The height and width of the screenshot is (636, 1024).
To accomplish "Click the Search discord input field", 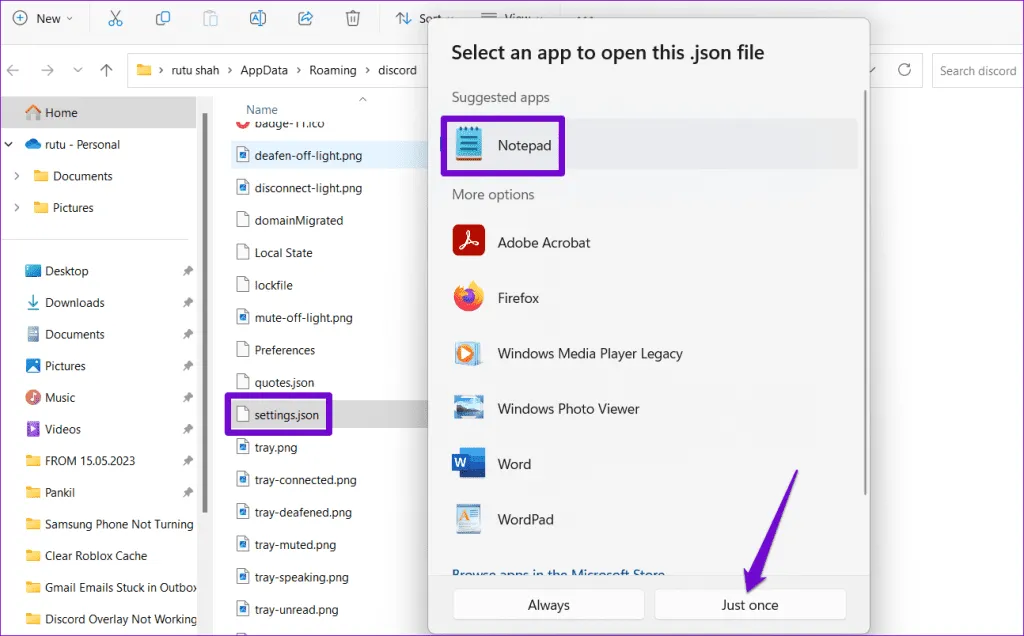I will 976,70.
